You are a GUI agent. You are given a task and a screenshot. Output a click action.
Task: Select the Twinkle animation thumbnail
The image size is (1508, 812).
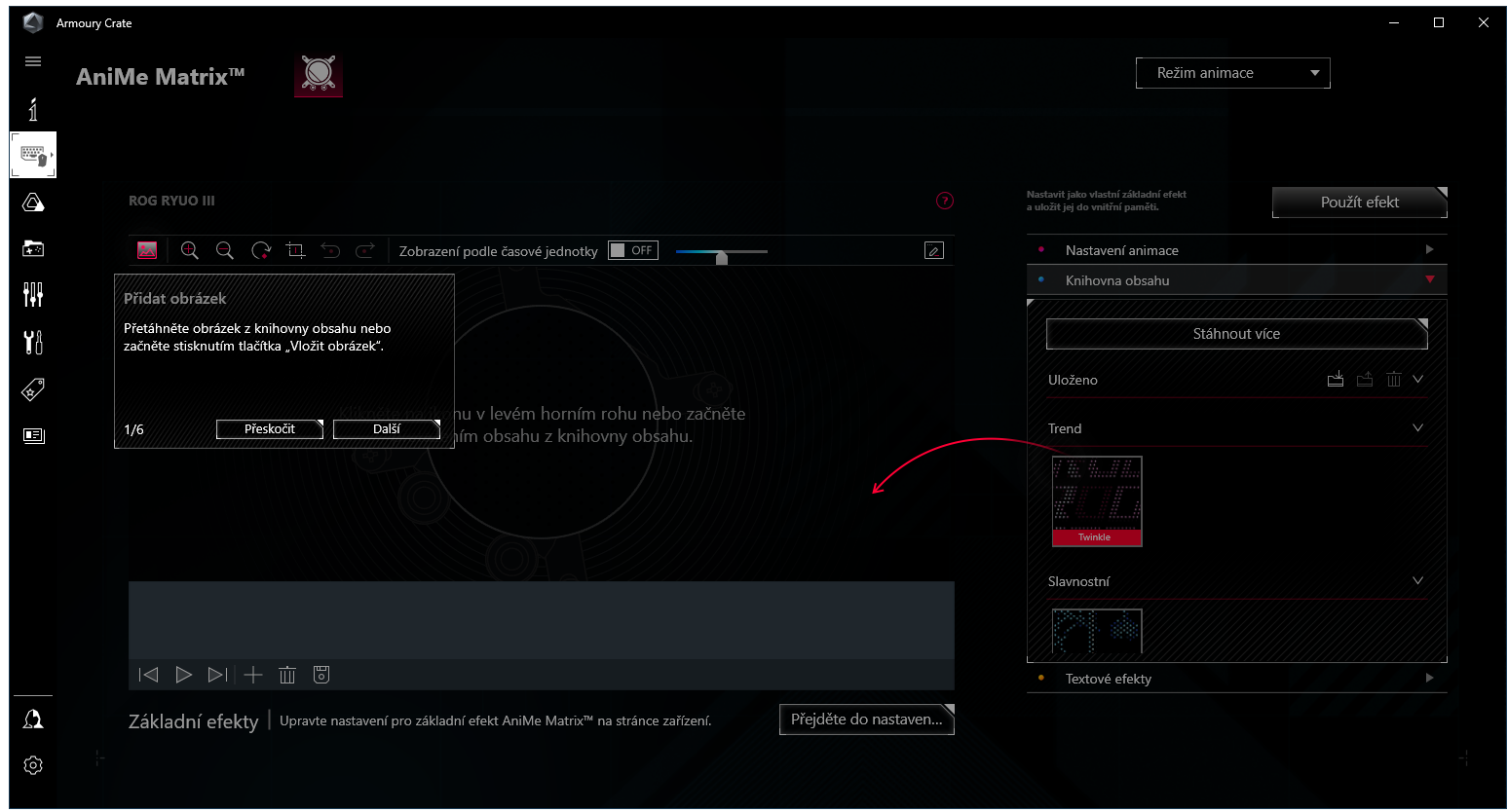click(1097, 501)
